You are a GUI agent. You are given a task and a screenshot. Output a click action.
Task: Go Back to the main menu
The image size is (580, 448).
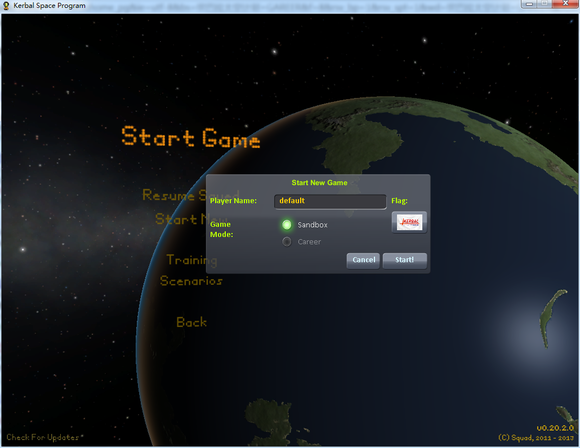coord(192,322)
